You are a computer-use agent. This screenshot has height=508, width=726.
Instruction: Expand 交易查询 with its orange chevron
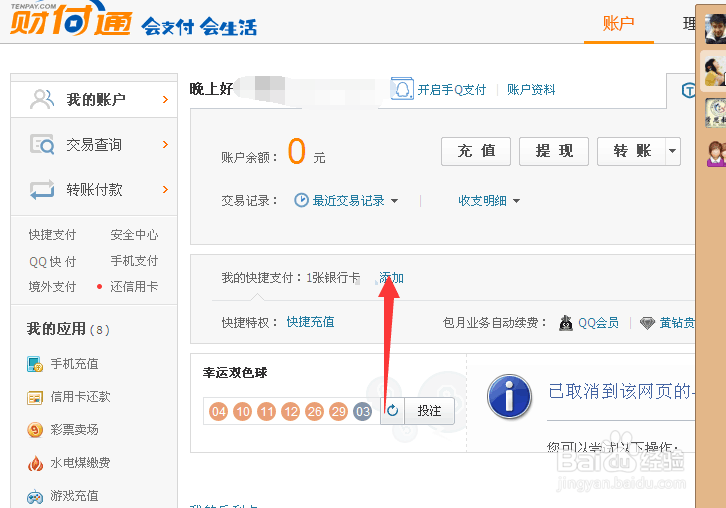pos(165,144)
